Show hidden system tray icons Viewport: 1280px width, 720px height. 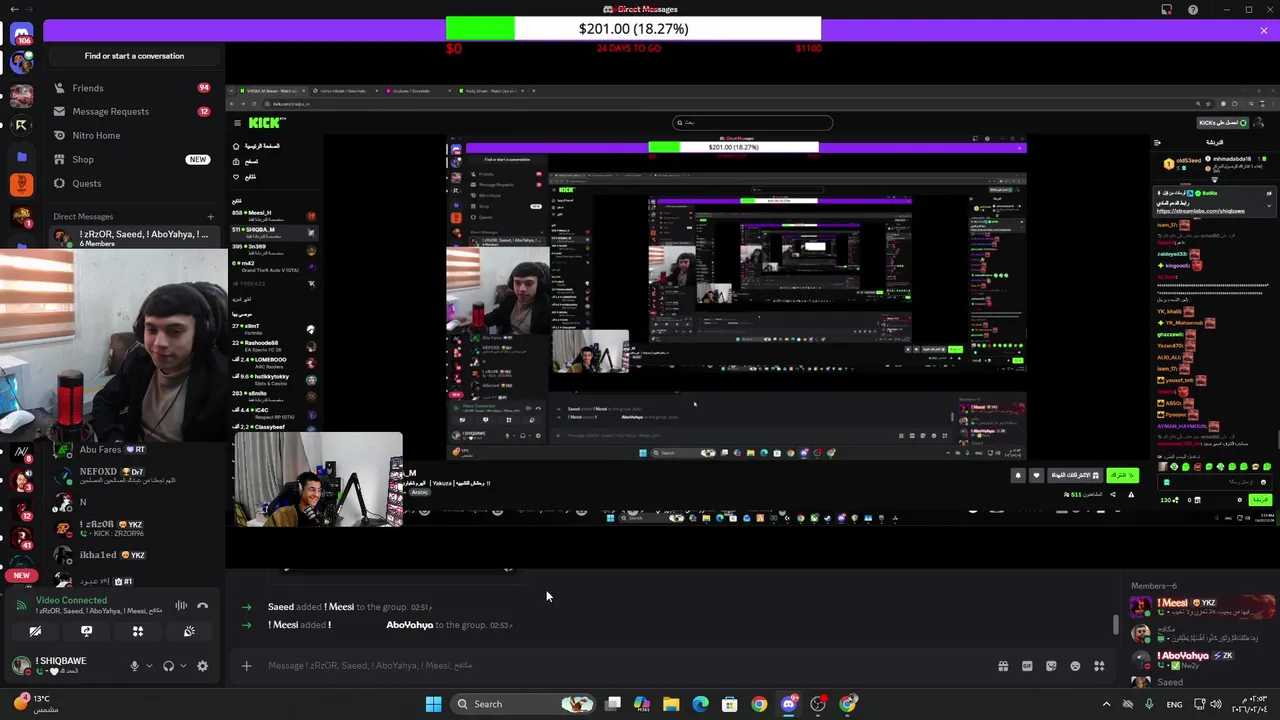tap(1106, 704)
